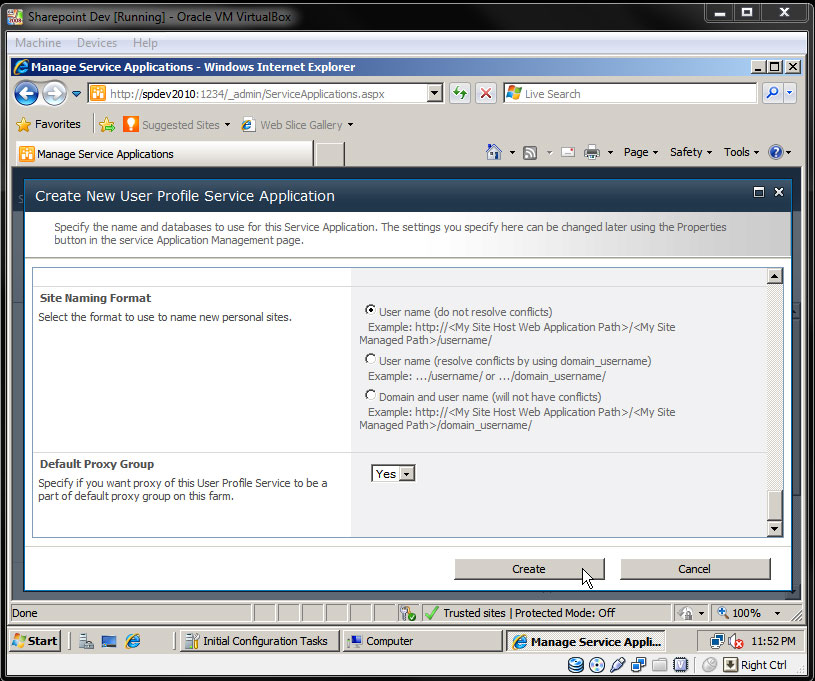Open the Windows Start button

pos(35,641)
